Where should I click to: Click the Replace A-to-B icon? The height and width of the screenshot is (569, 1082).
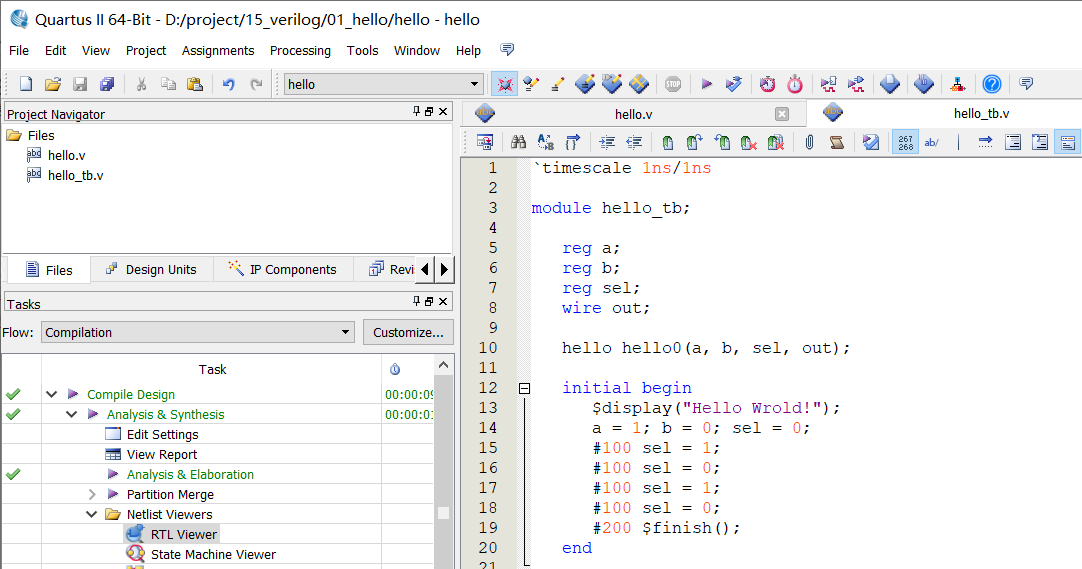coord(546,142)
